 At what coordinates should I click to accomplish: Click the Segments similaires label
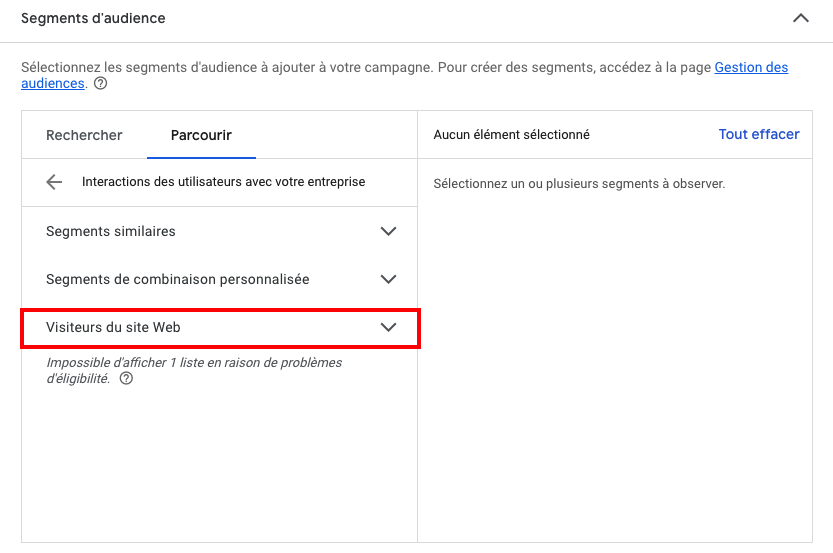110,231
